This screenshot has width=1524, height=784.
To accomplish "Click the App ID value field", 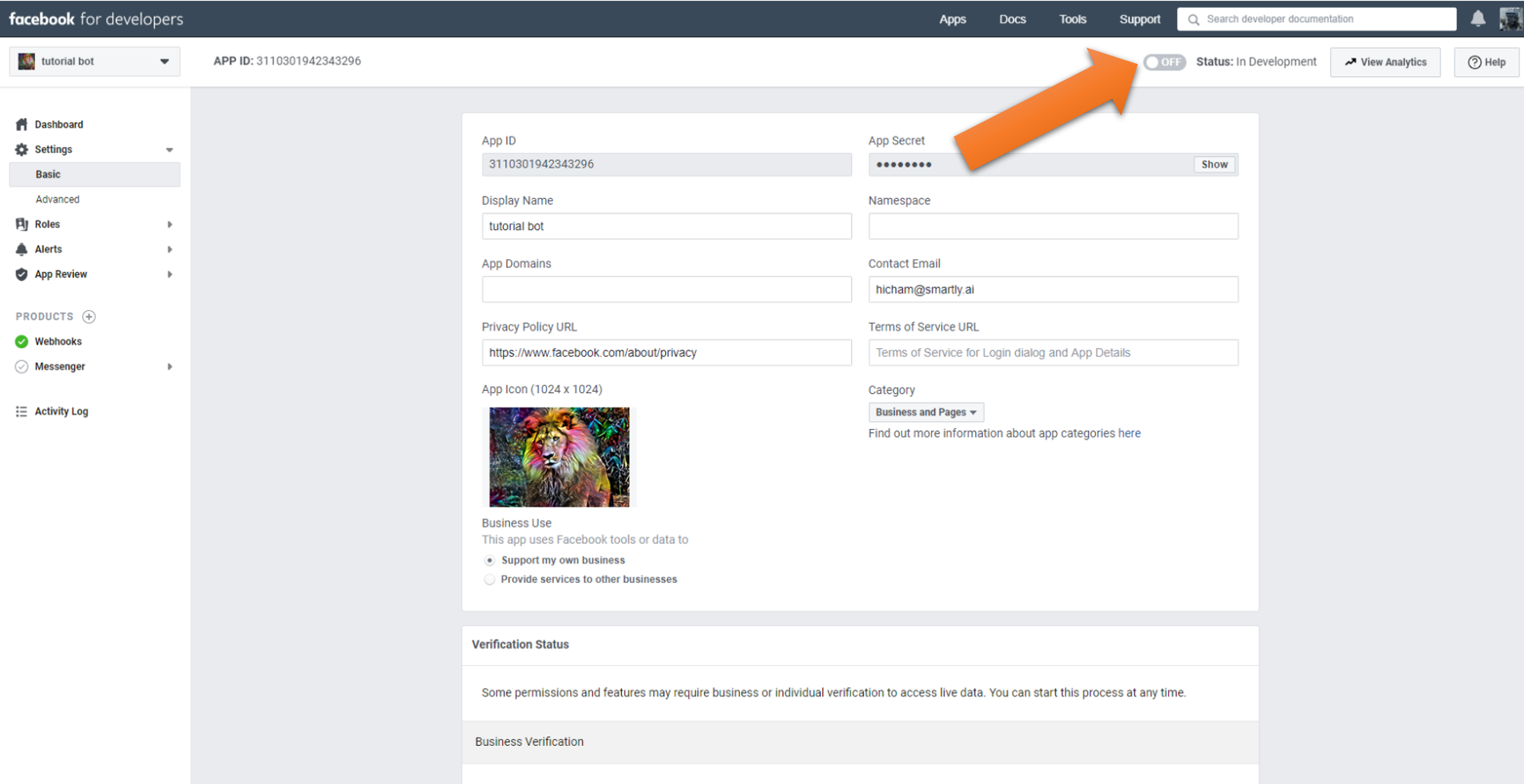I will [x=667, y=165].
